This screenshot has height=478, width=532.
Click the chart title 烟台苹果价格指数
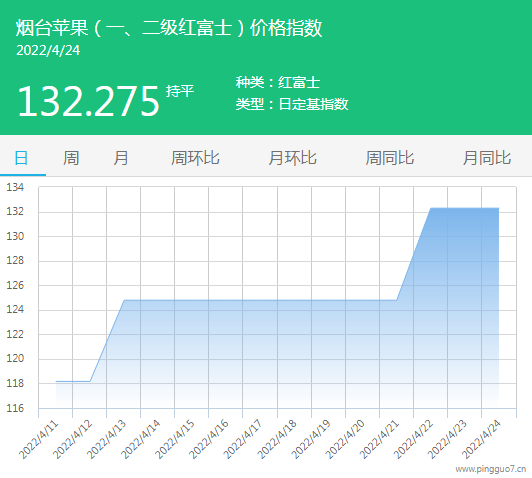(x=169, y=28)
